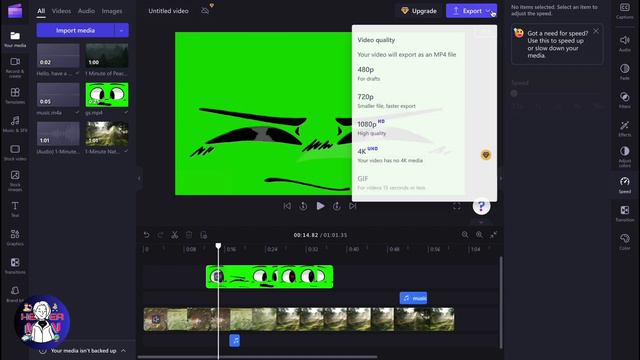The image size is (640, 360).
Task: Open the Your media sidebar panel
Action: coord(15,39)
